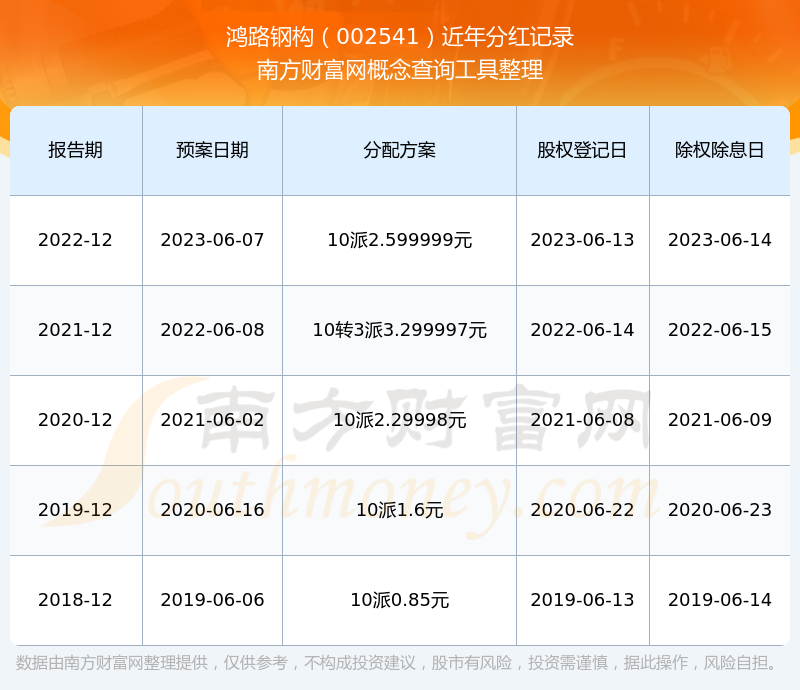This screenshot has width=800, height=690.
Task: Click ex-dividend date 2020-06-23
Action: 719,509
